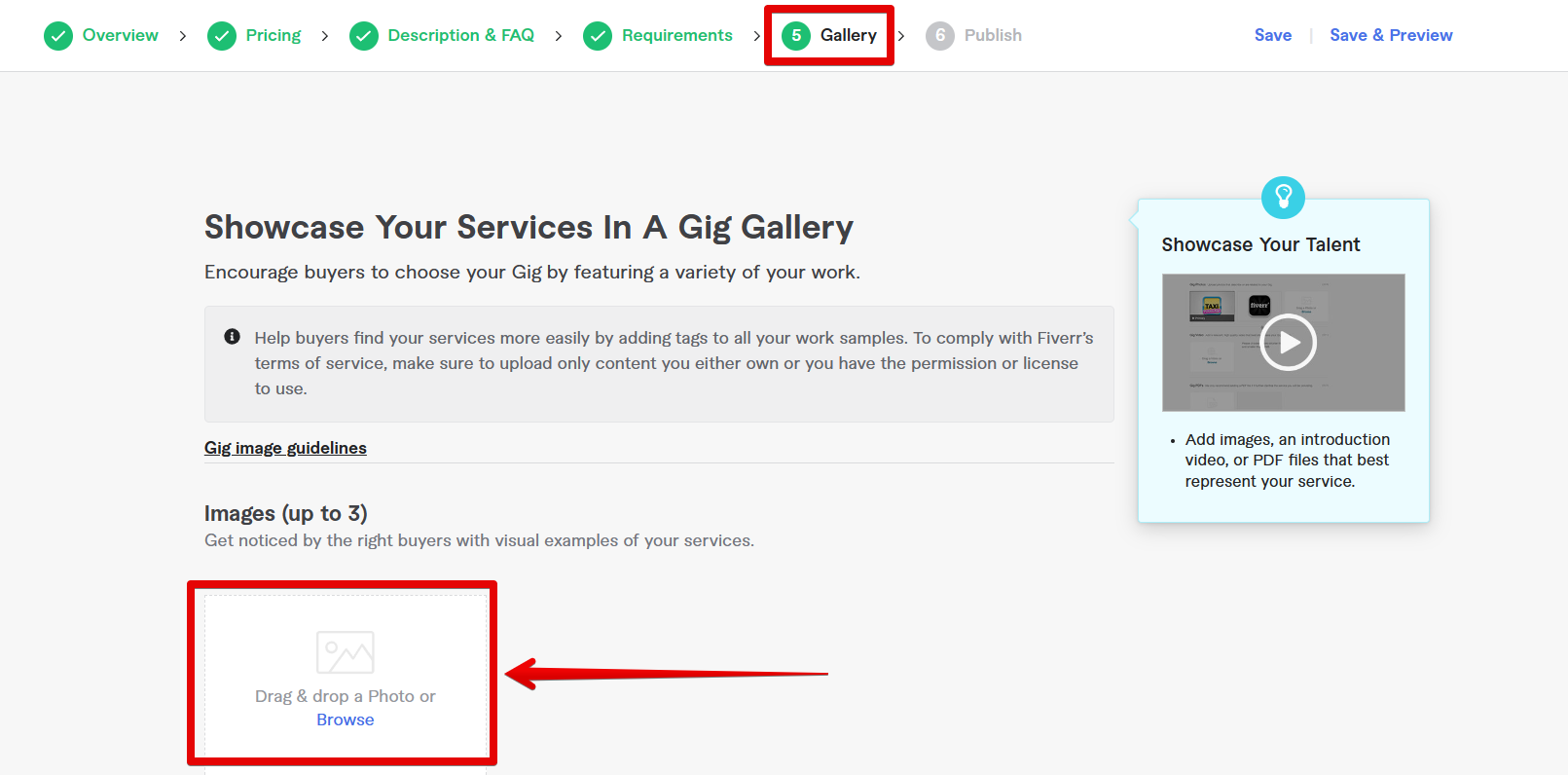Click the checkmark icon beside Description & FAQ
This screenshot has height=775, width=1568.
coord(364,36)
